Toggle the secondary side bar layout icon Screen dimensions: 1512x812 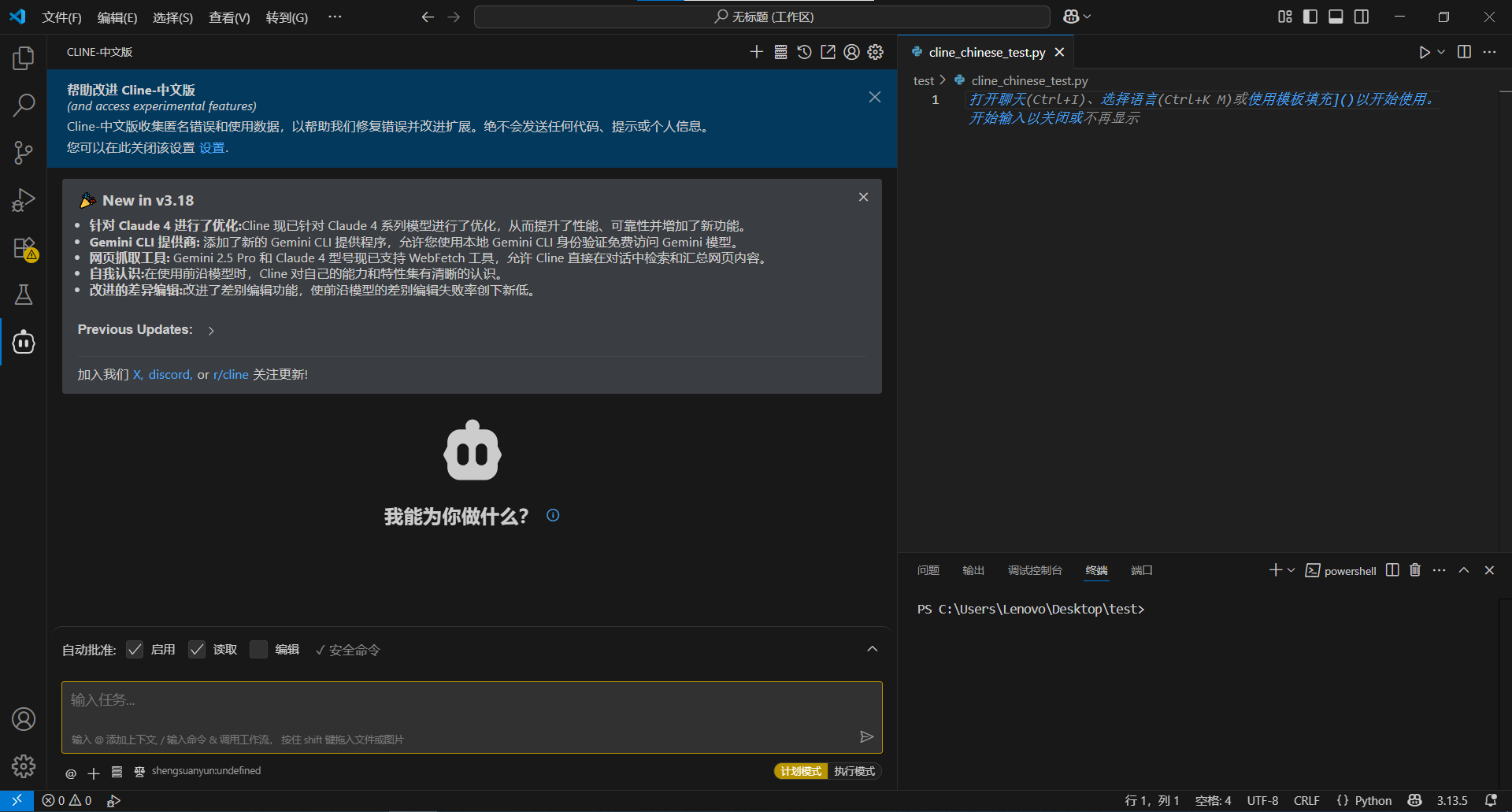(1362, 17)
